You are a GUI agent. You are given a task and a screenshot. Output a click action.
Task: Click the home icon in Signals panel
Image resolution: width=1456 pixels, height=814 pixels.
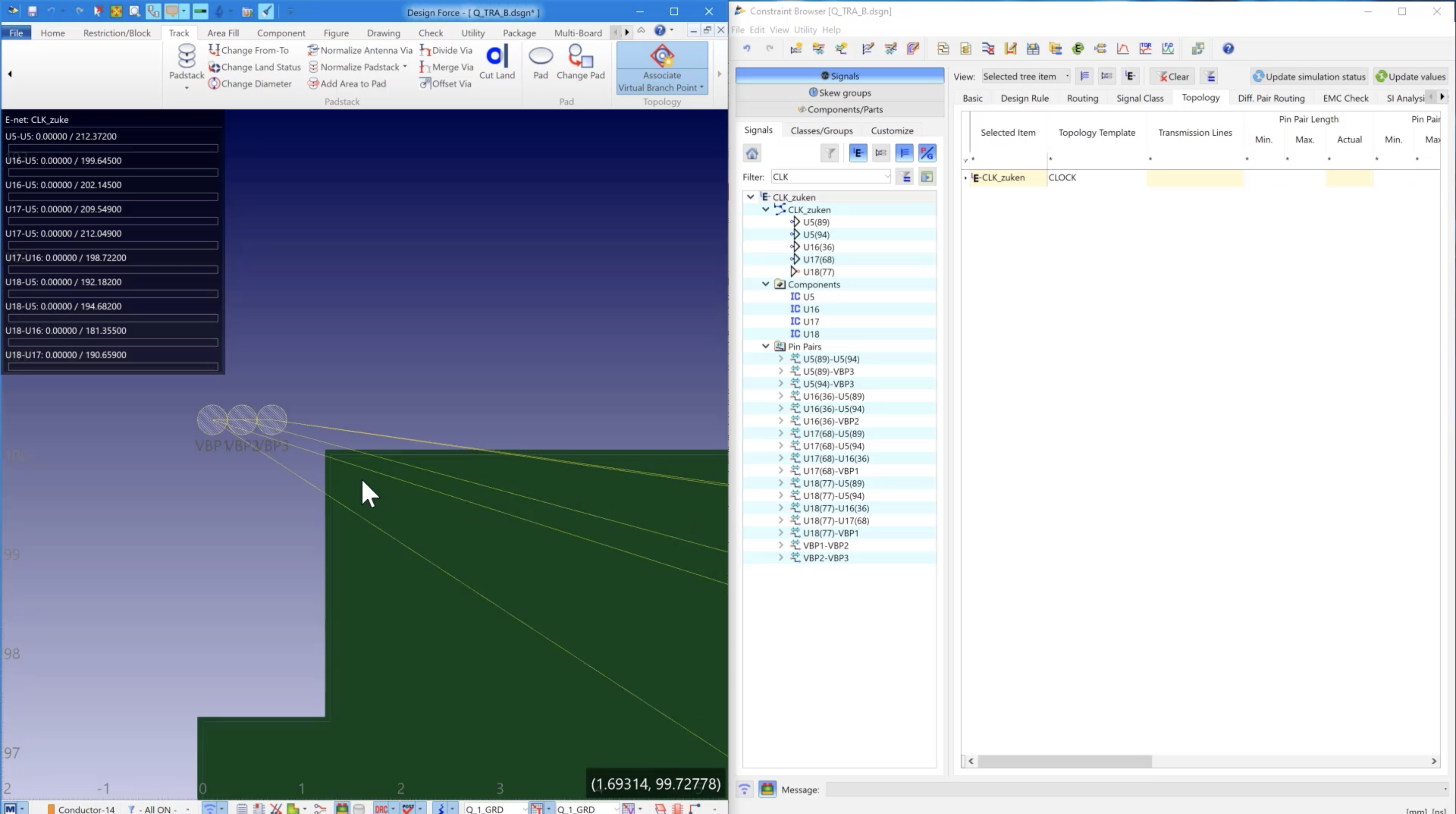752,153
